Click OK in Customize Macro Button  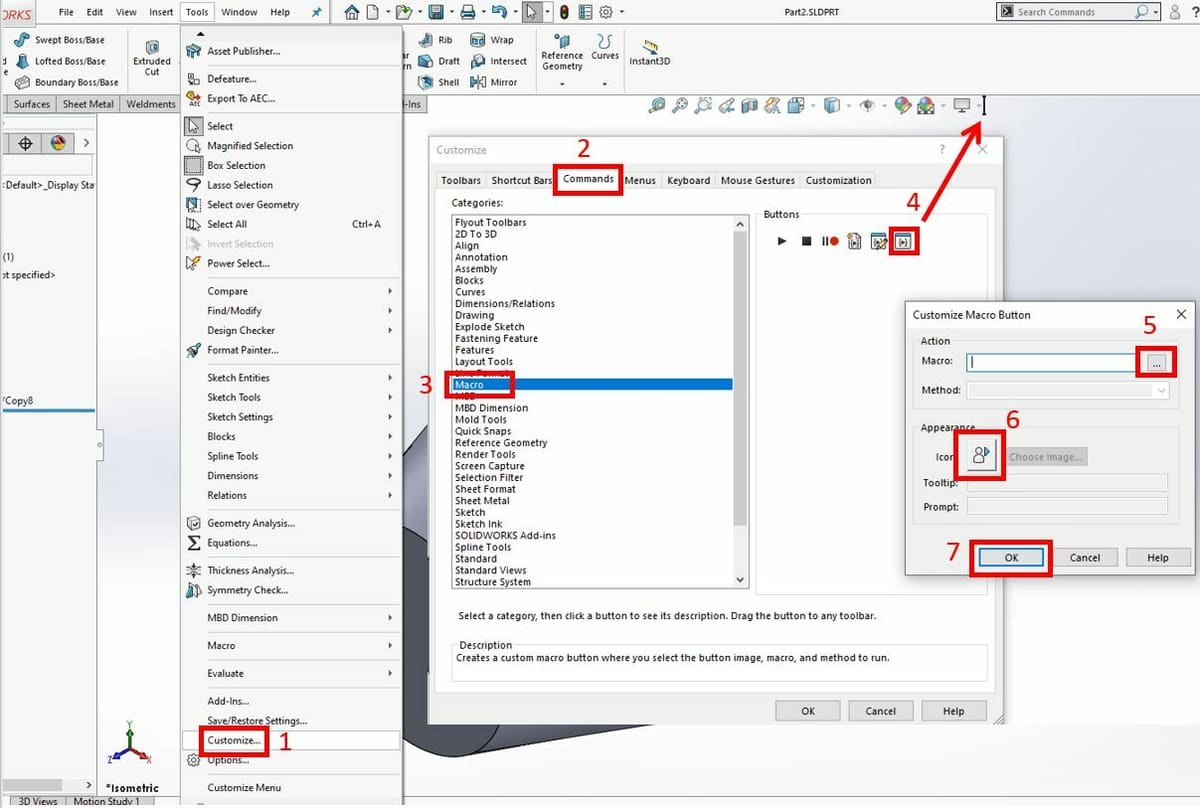pyautogui.click(x=1011, y=558)
